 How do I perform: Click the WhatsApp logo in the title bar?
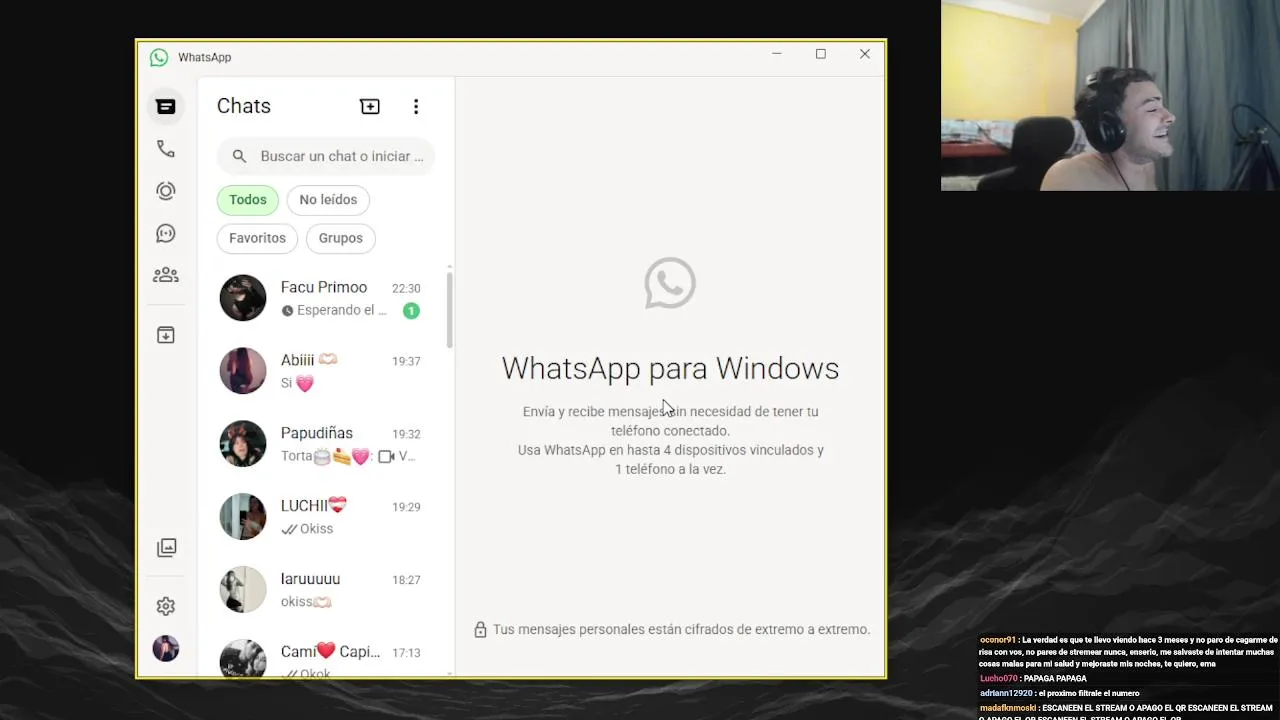(x=159, y=58)
